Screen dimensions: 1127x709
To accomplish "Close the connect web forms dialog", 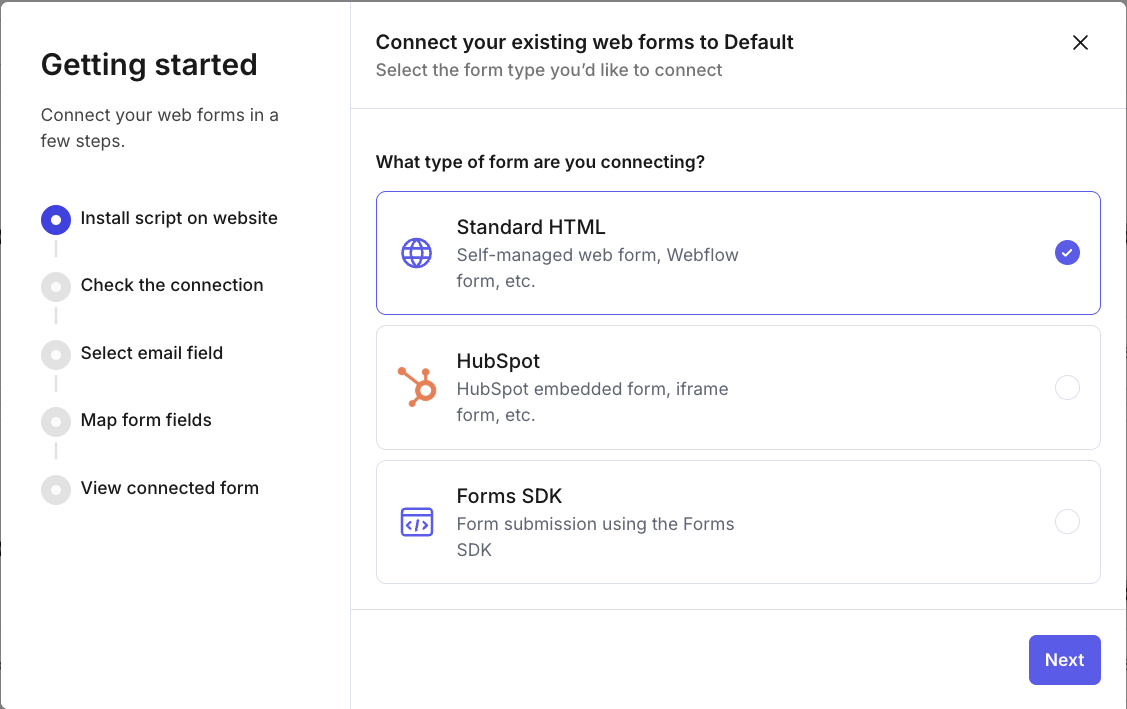I will point(1080,43).
